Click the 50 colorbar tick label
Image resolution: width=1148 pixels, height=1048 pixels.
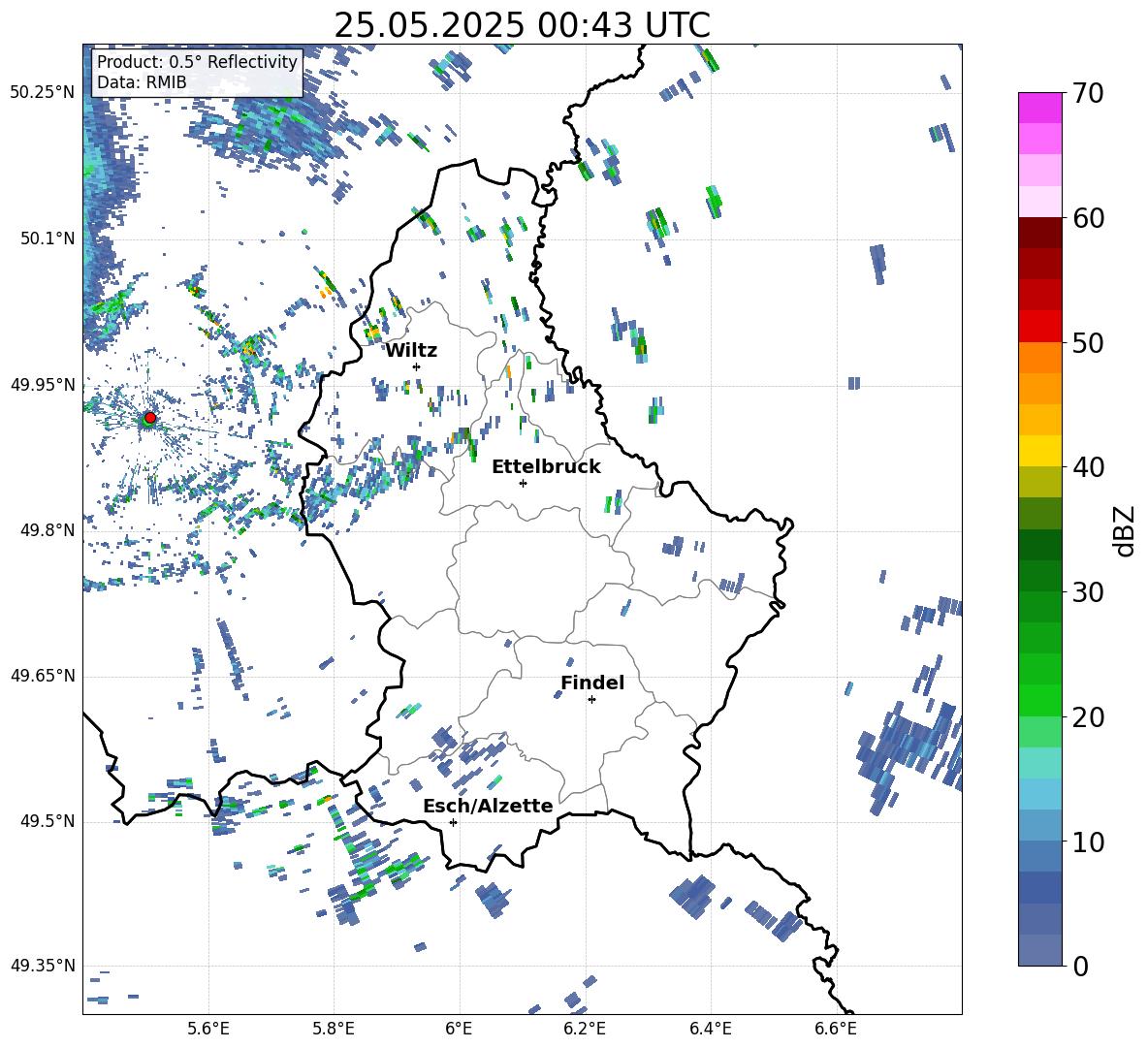[1088, 343]
